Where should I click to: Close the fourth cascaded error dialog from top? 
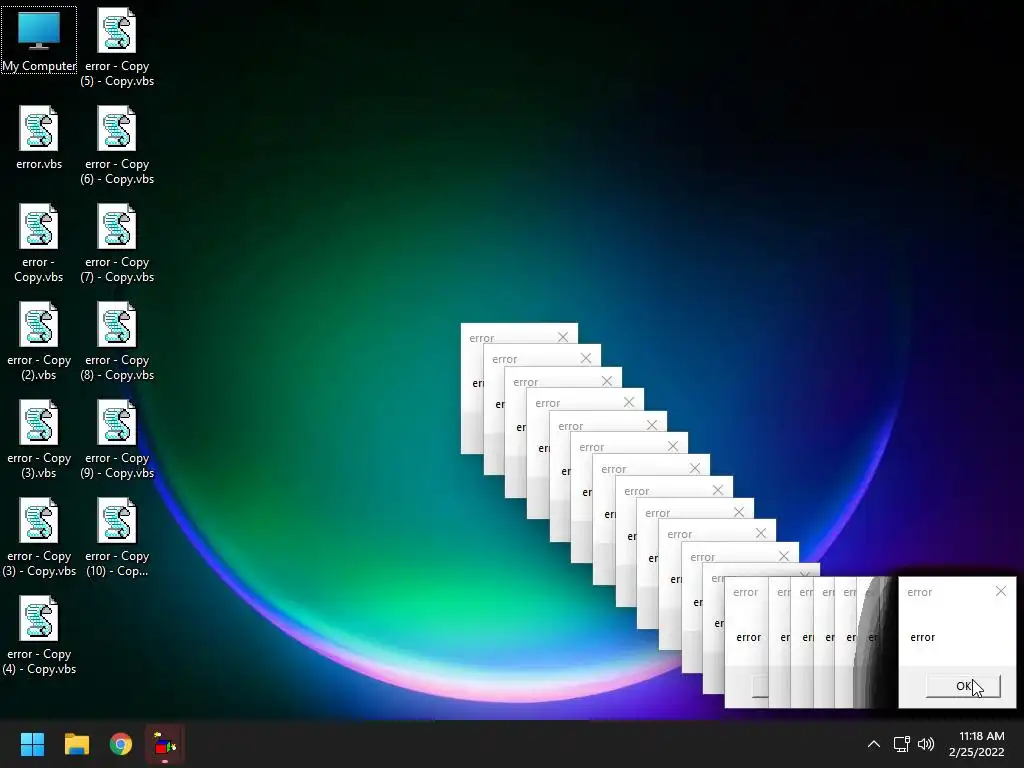point(629,402)
